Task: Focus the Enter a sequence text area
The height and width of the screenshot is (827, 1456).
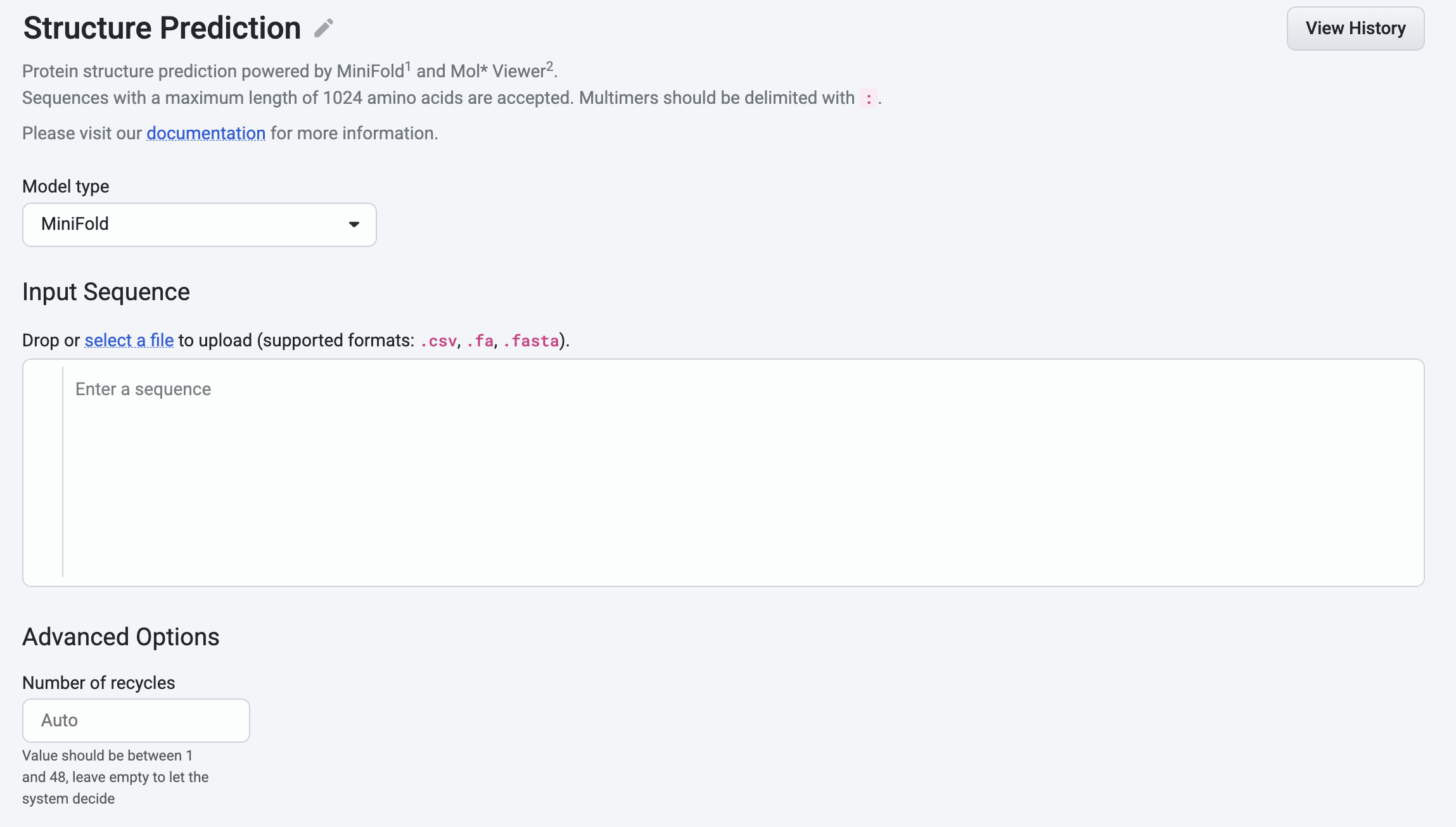Action: click(x=743, y=472)
